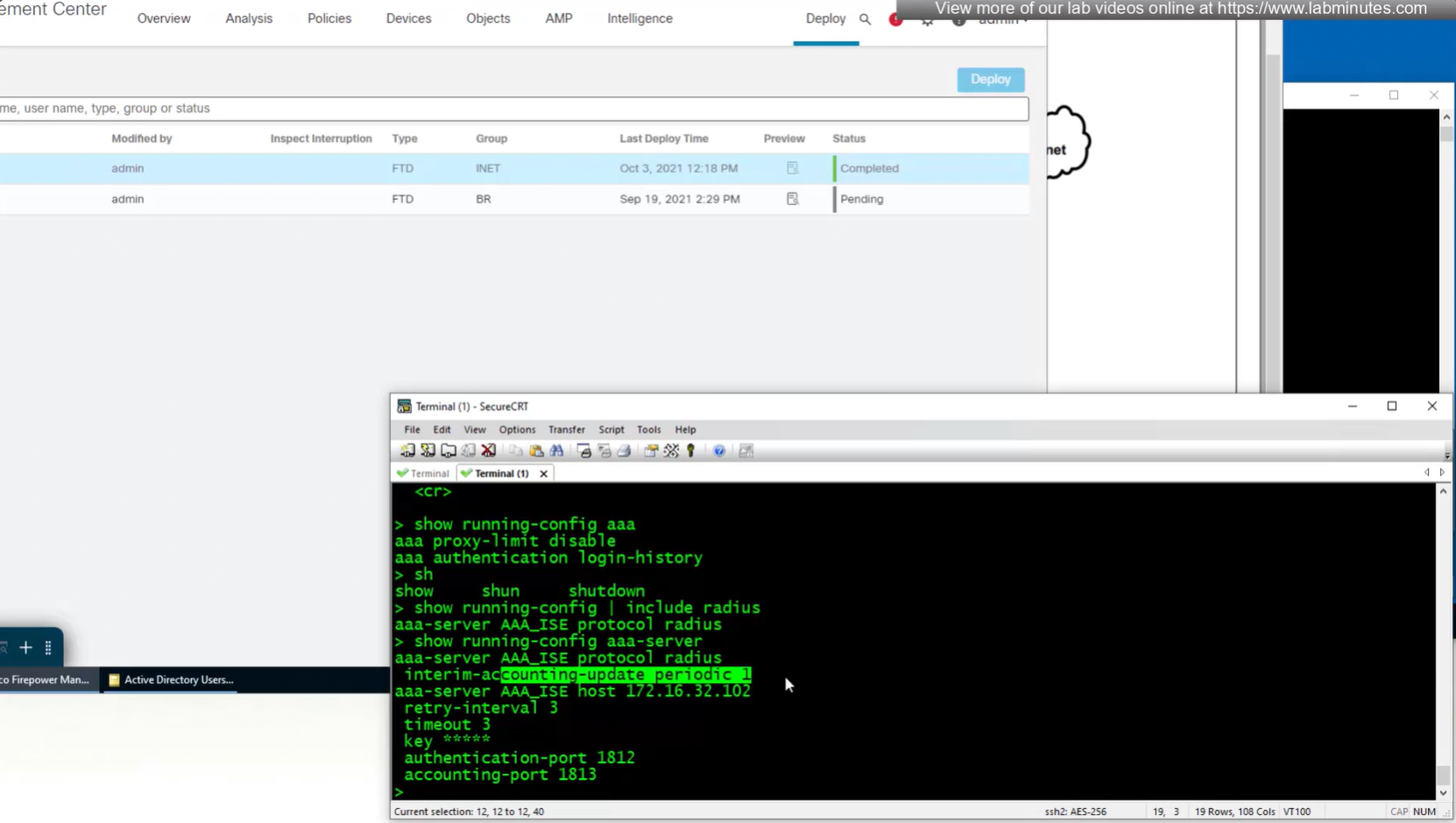Click the black key Public Key icon

(x=691, y=451)
